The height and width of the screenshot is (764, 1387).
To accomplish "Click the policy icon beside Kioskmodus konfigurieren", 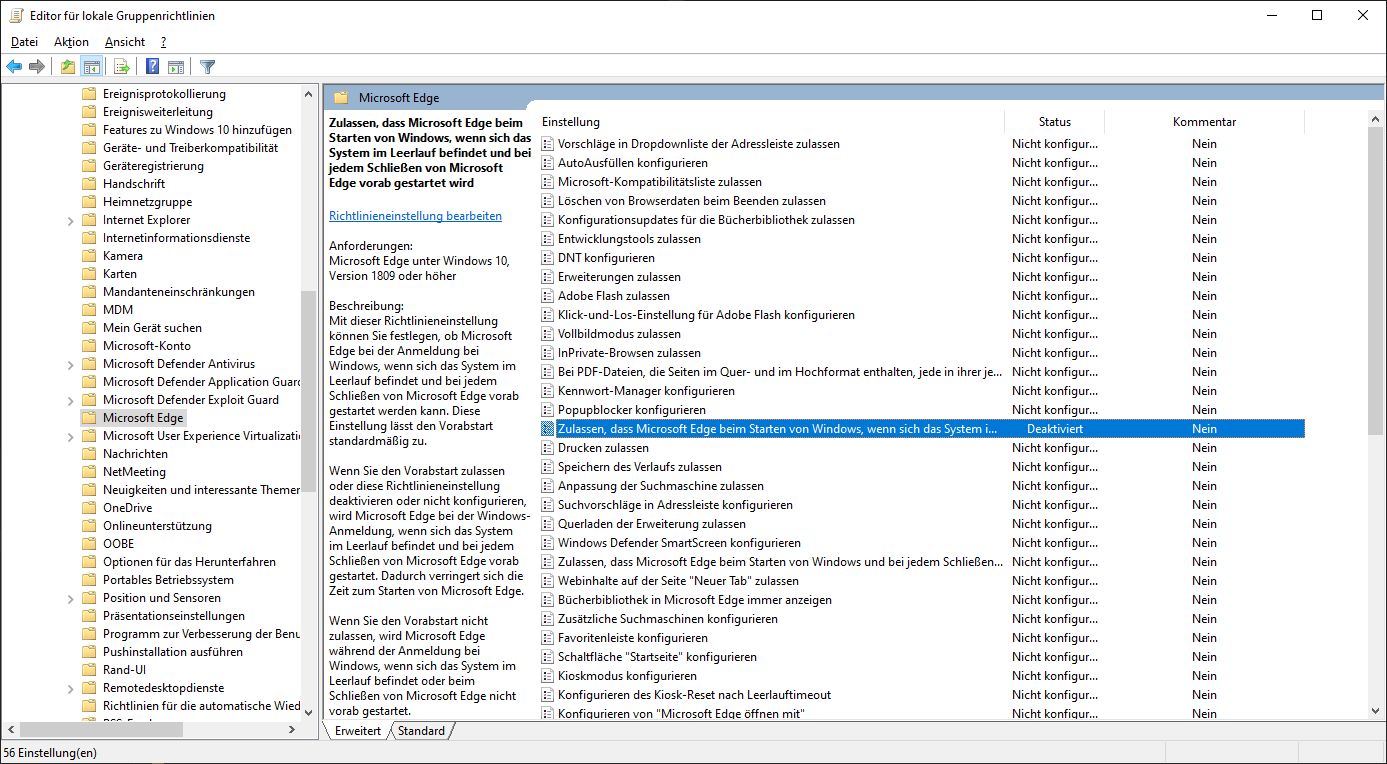I will [547, 676].
